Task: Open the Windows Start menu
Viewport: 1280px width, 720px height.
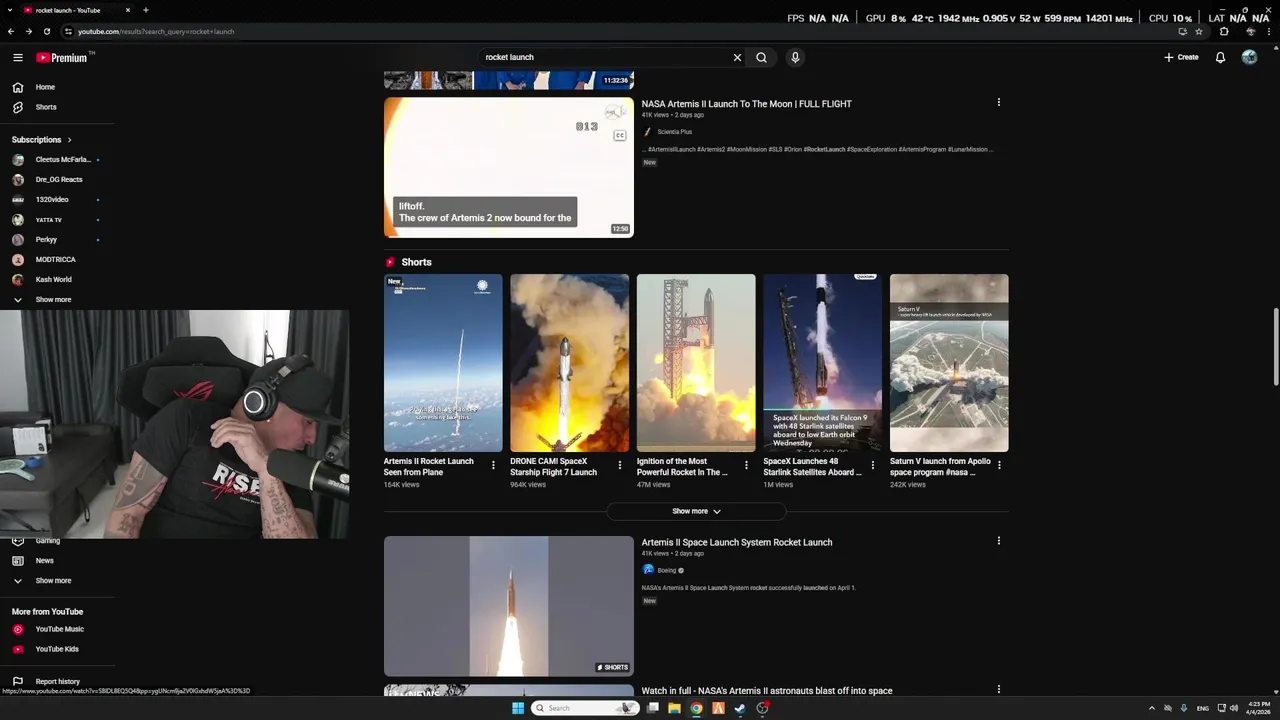Action: click(517, 708)
